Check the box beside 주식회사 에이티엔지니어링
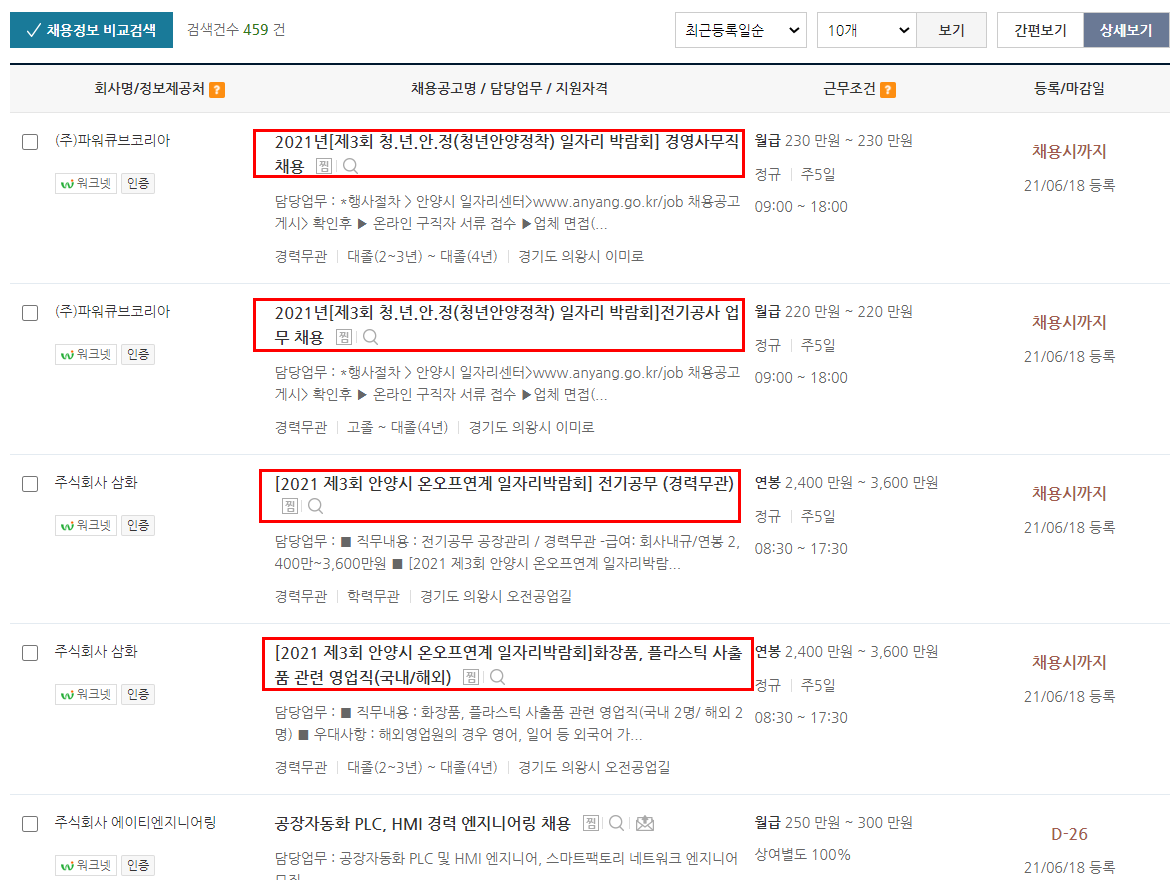Screen dimensions: 1176x880 pos(30,824)
